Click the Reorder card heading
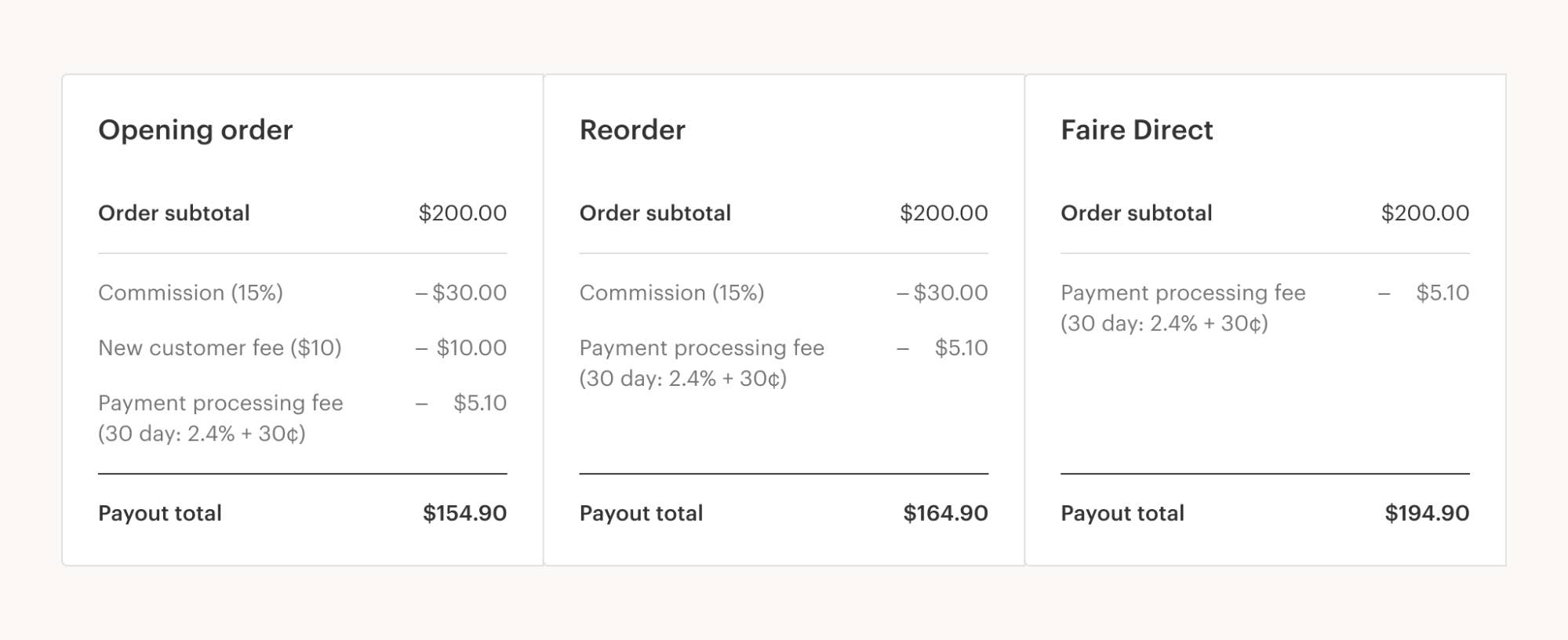The image size is (1568, 640). pyautogui.click(x=632, y=130)
